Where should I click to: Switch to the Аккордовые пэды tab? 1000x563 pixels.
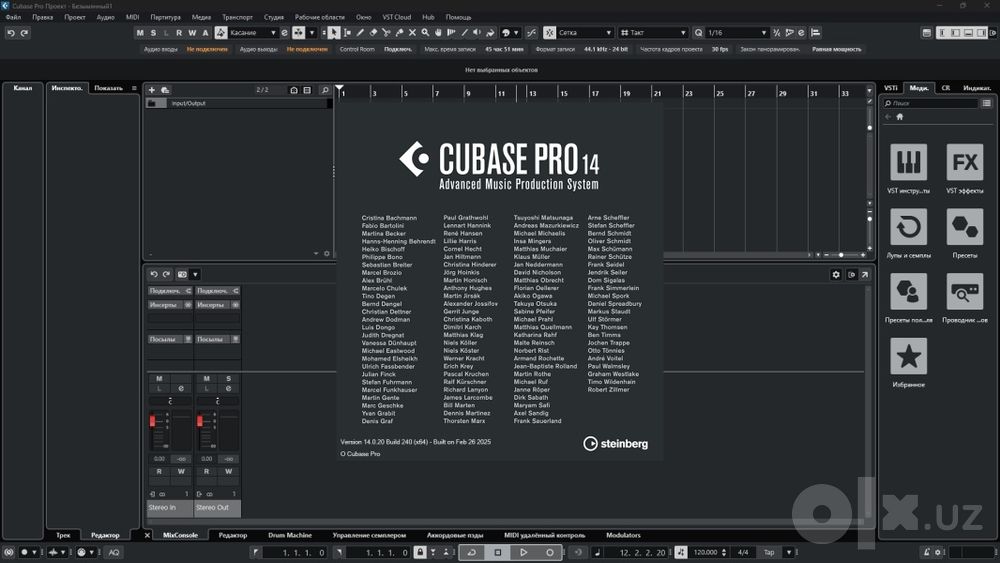(x=455, y=536)
